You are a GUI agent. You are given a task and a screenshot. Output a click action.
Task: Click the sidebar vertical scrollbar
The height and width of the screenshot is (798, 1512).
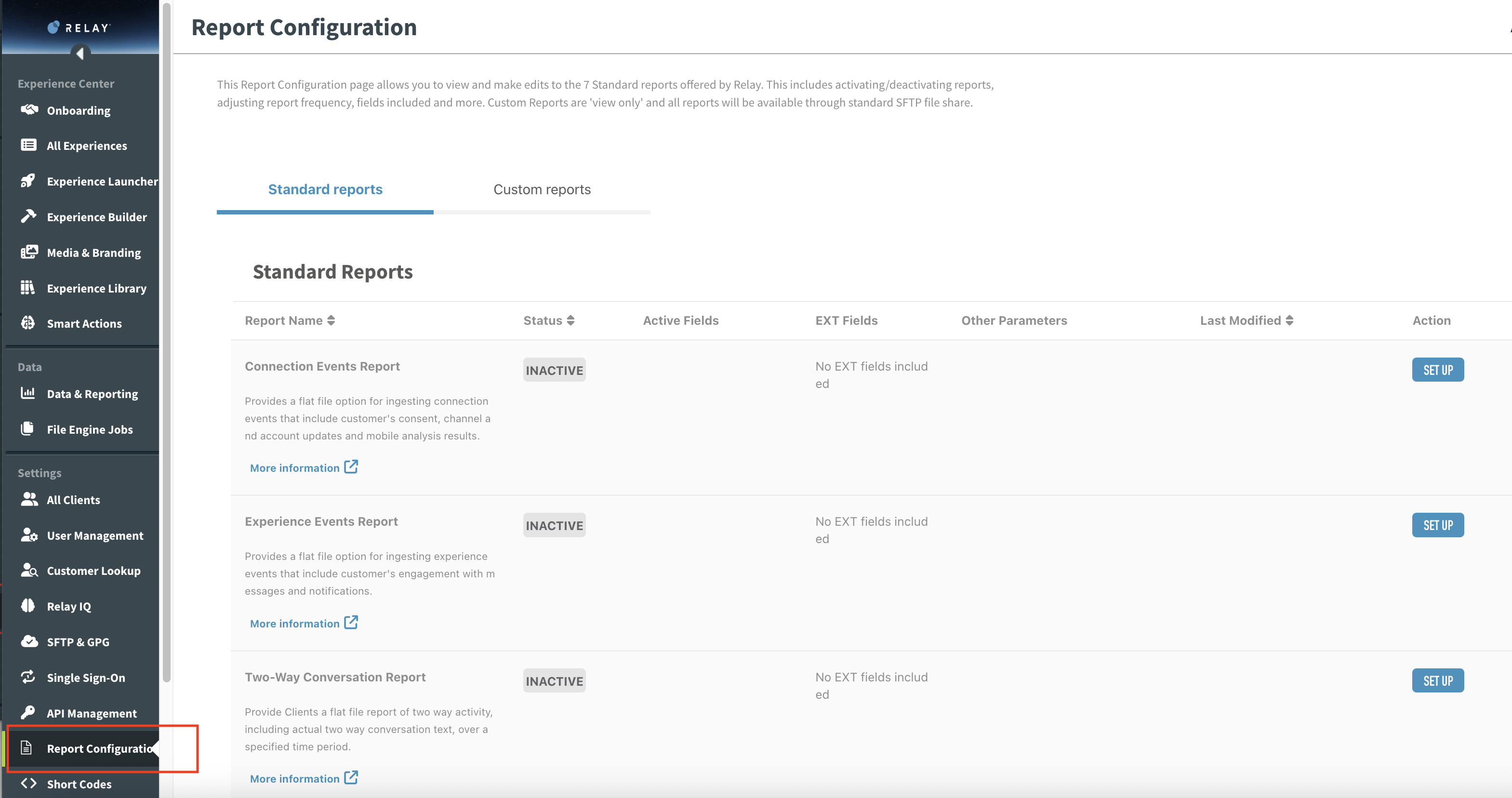[167, 342]
